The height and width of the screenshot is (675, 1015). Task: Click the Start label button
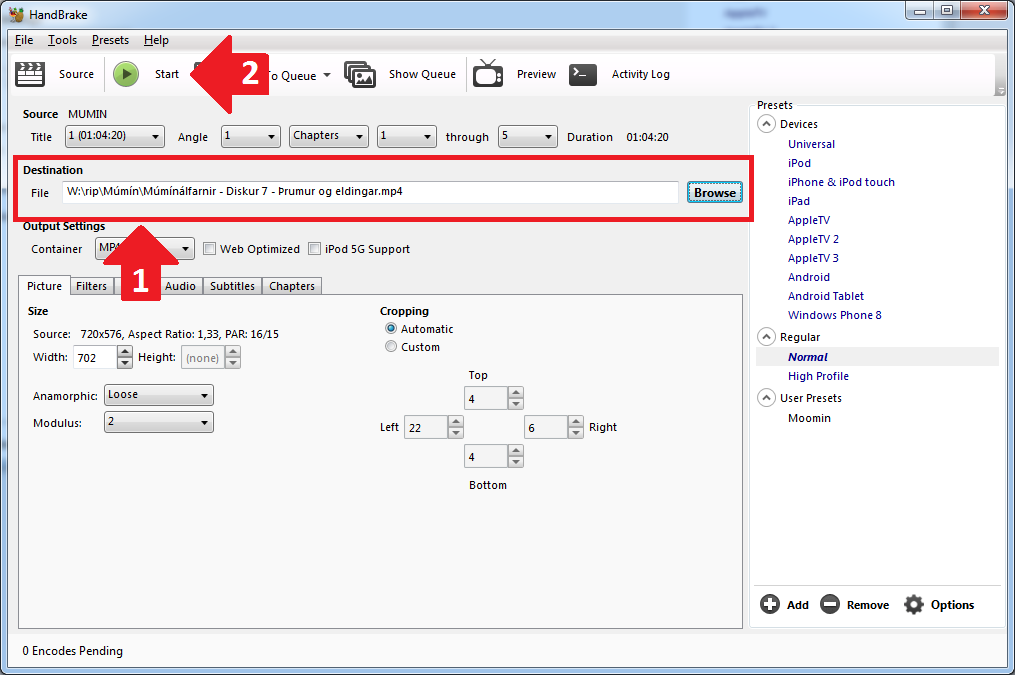coord(166,74)
